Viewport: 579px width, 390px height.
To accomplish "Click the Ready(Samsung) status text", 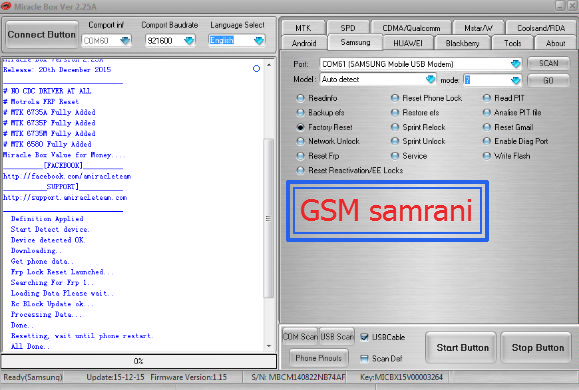I will pos(33,377).
